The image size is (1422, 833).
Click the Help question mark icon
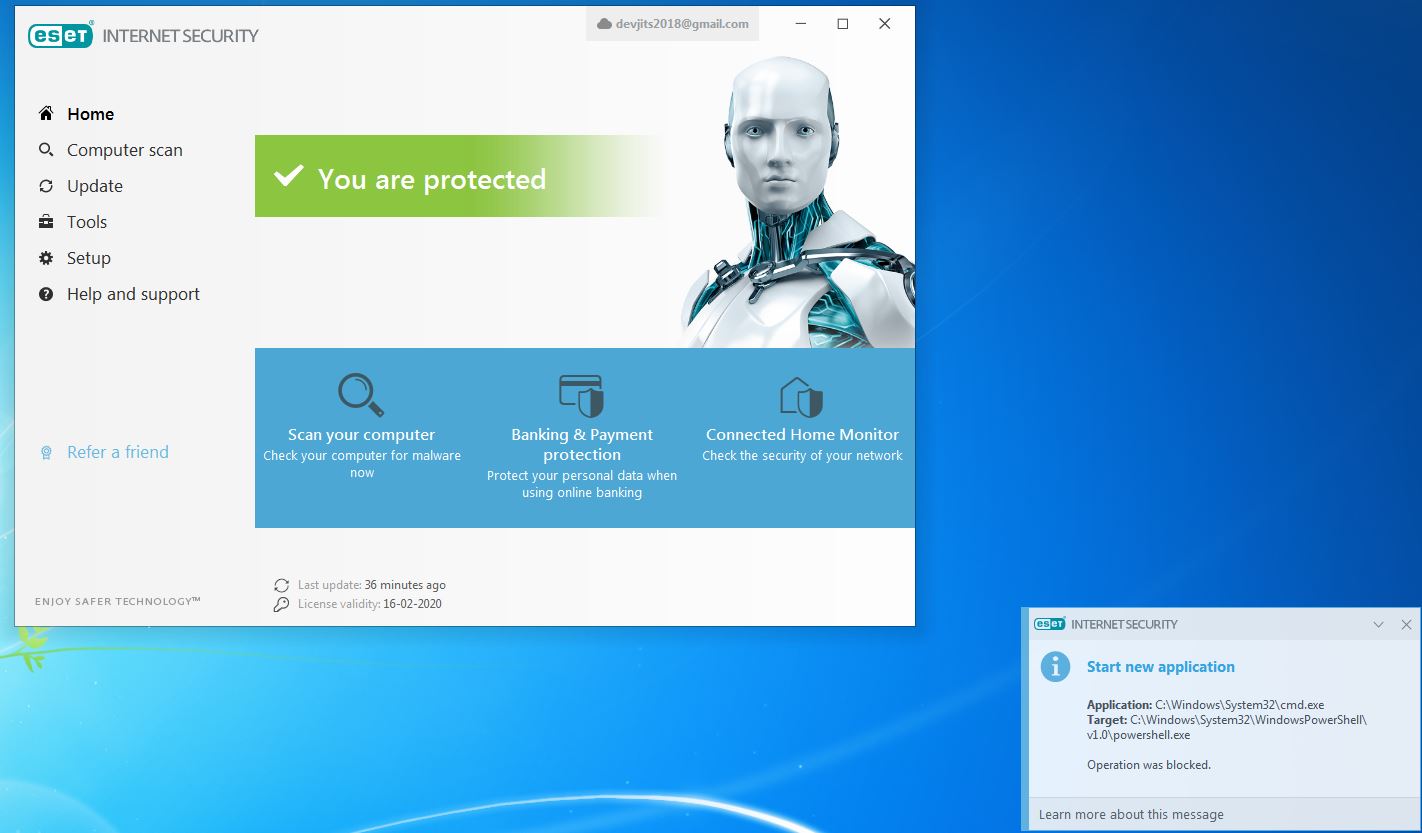click(x=46, y=294)
